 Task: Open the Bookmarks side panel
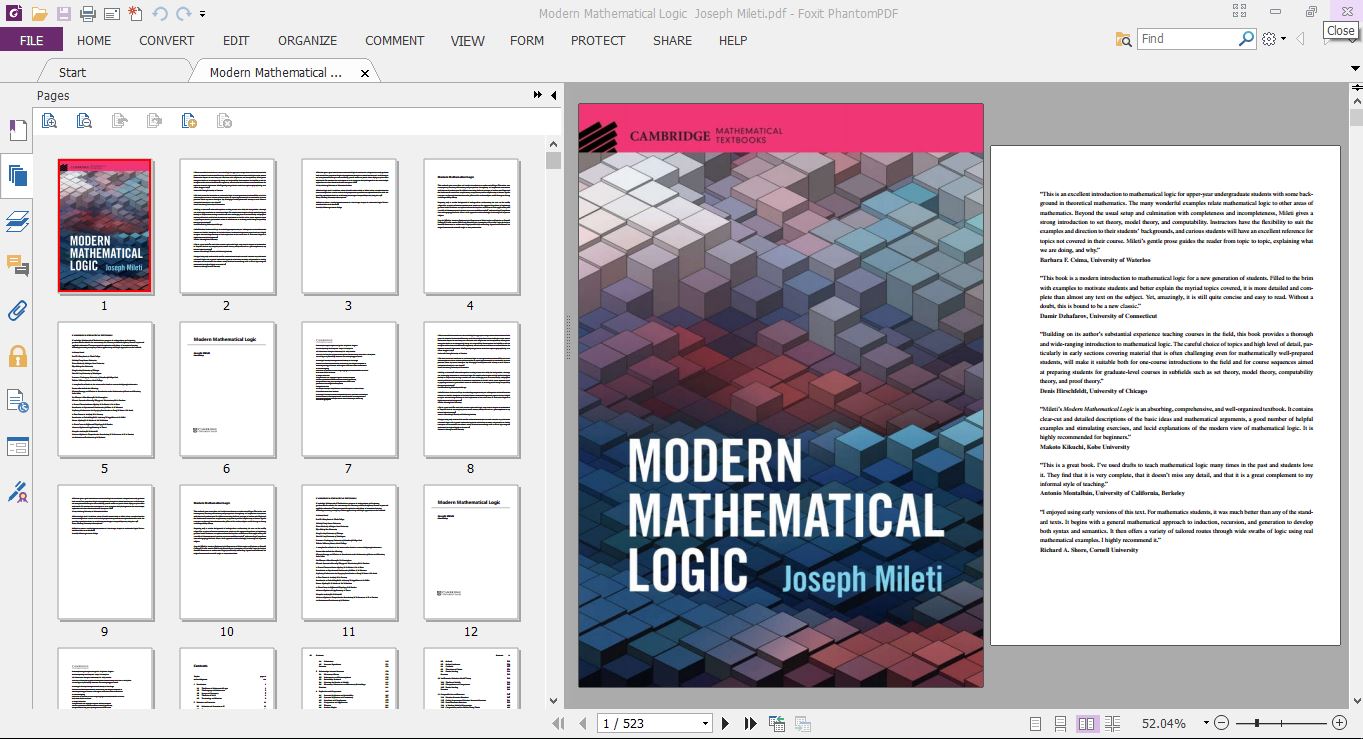(x=17, y=130)
